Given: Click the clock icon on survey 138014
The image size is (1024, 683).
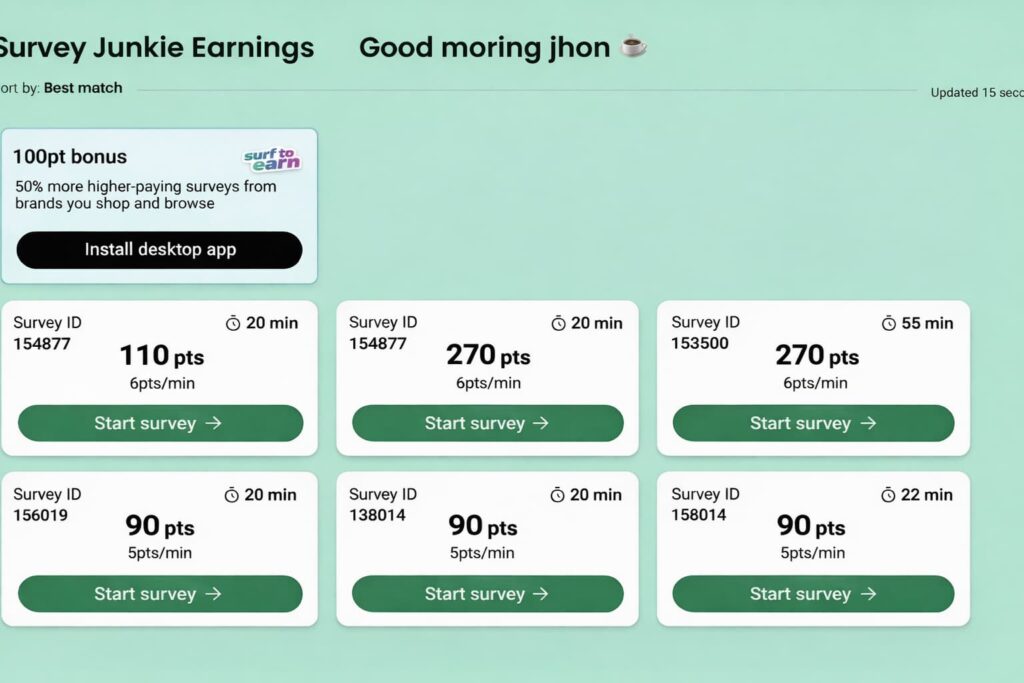Looking at the screenshot, I should tap(556, 494).
